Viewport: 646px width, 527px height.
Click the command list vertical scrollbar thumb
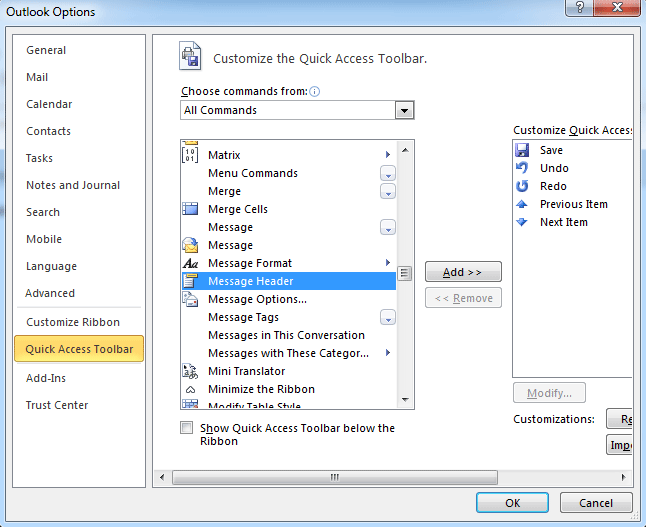pyautogui.click(x=405, y=273)
